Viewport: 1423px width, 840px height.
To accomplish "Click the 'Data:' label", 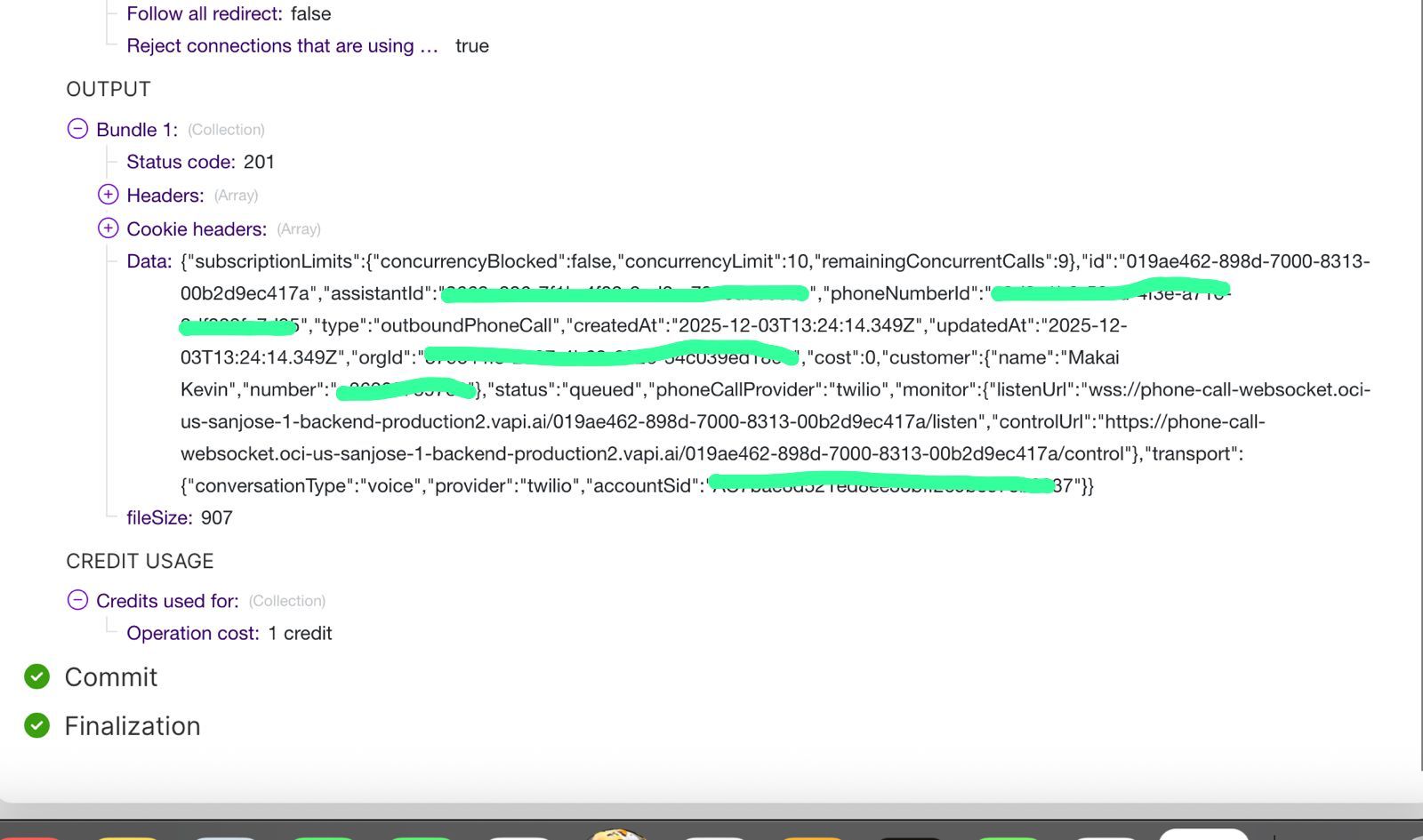I will [149, 261].
